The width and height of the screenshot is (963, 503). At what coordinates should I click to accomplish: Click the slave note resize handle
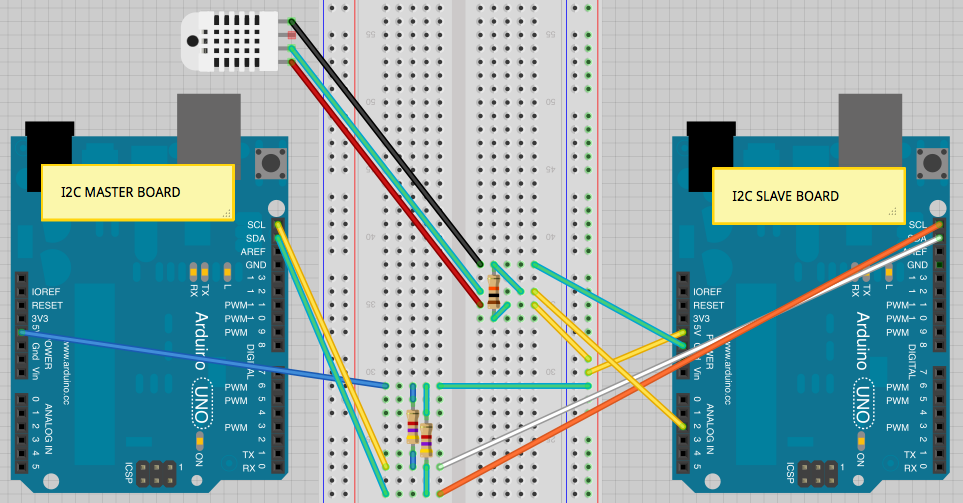(x=892, y=212)
